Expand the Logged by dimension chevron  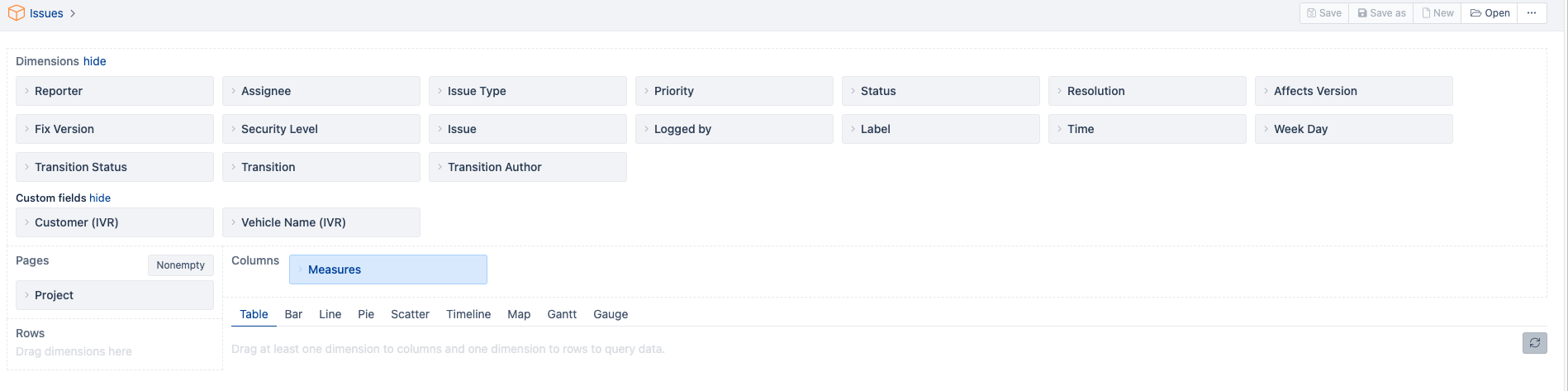pyautogui.click(x=646, y=129)
